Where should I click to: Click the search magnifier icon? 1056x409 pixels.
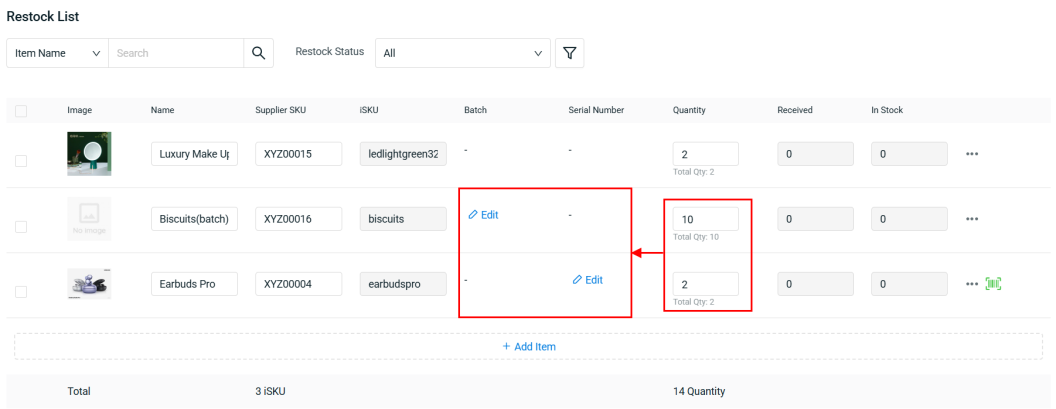(259, 53)
